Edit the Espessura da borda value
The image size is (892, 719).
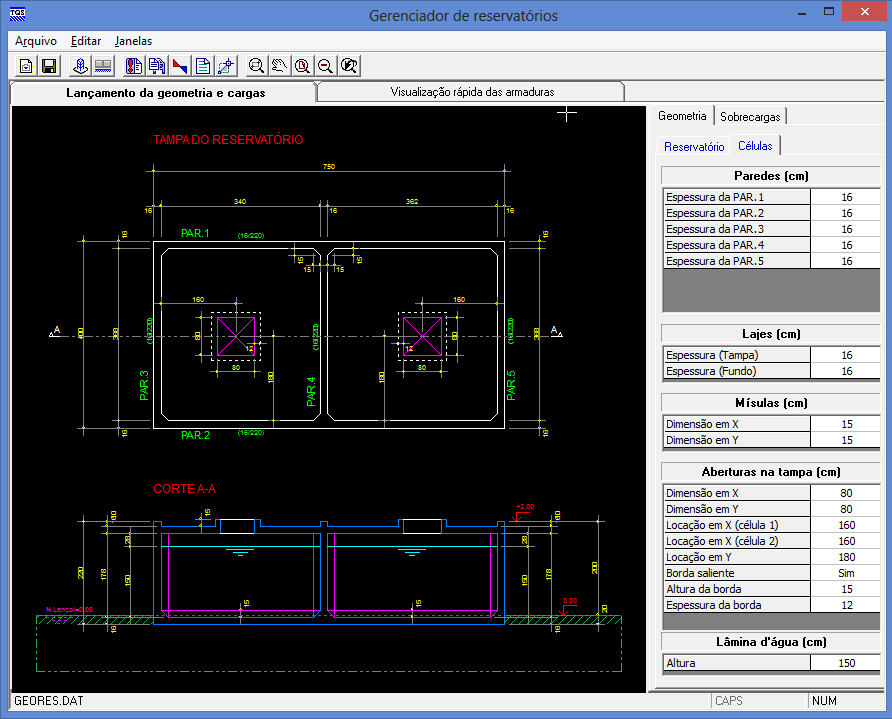846,605
